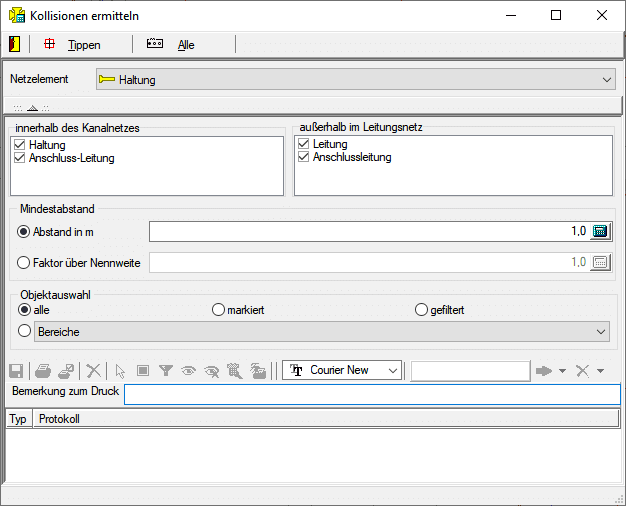Open the calculator next to Abstand in m
The height and width of the screenshot is (506, 626).
[600, 231]
